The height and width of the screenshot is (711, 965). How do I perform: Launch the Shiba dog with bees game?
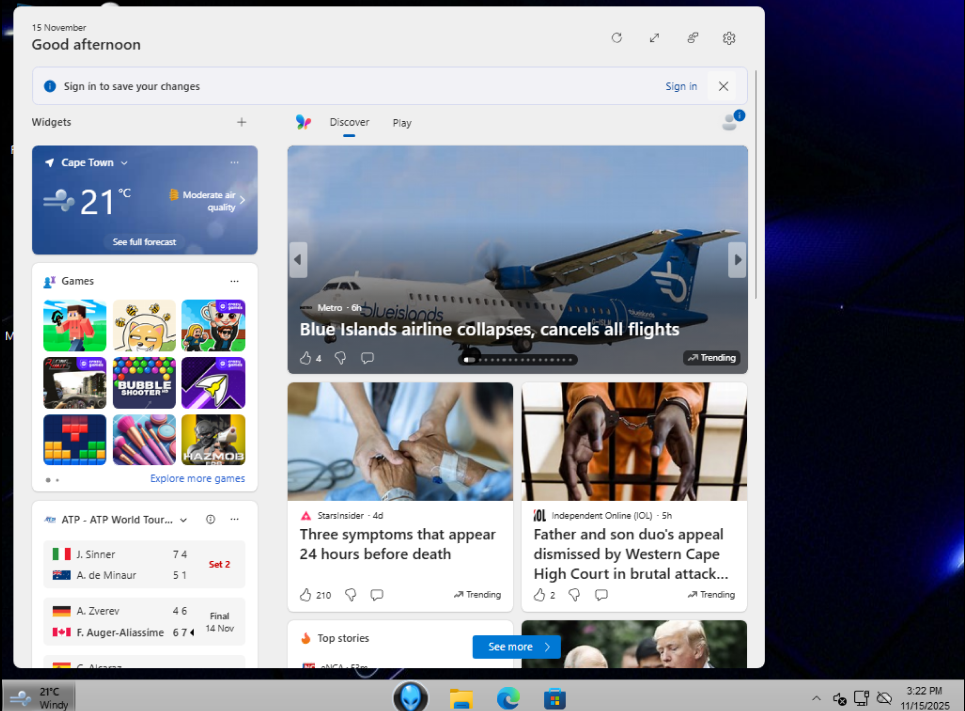click(144, 325)
